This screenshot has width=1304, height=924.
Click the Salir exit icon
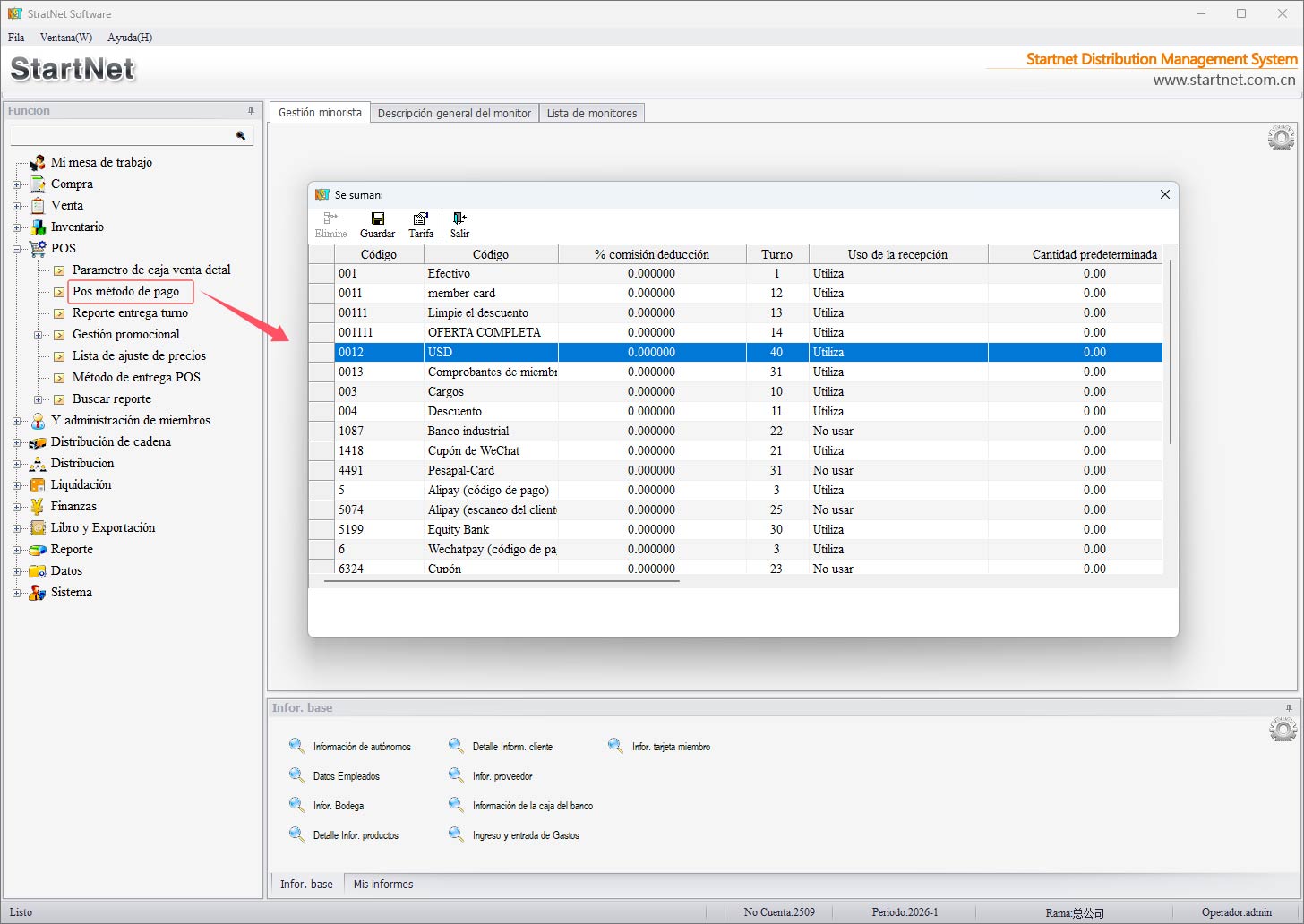point(459,218)
